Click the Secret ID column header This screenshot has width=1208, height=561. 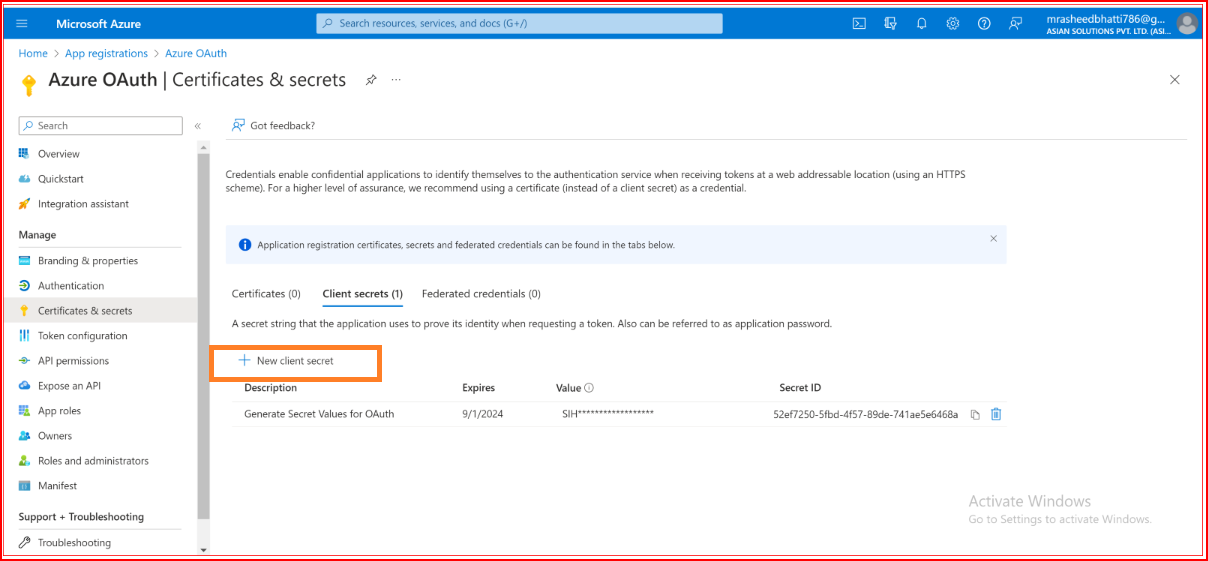(800, 388)
